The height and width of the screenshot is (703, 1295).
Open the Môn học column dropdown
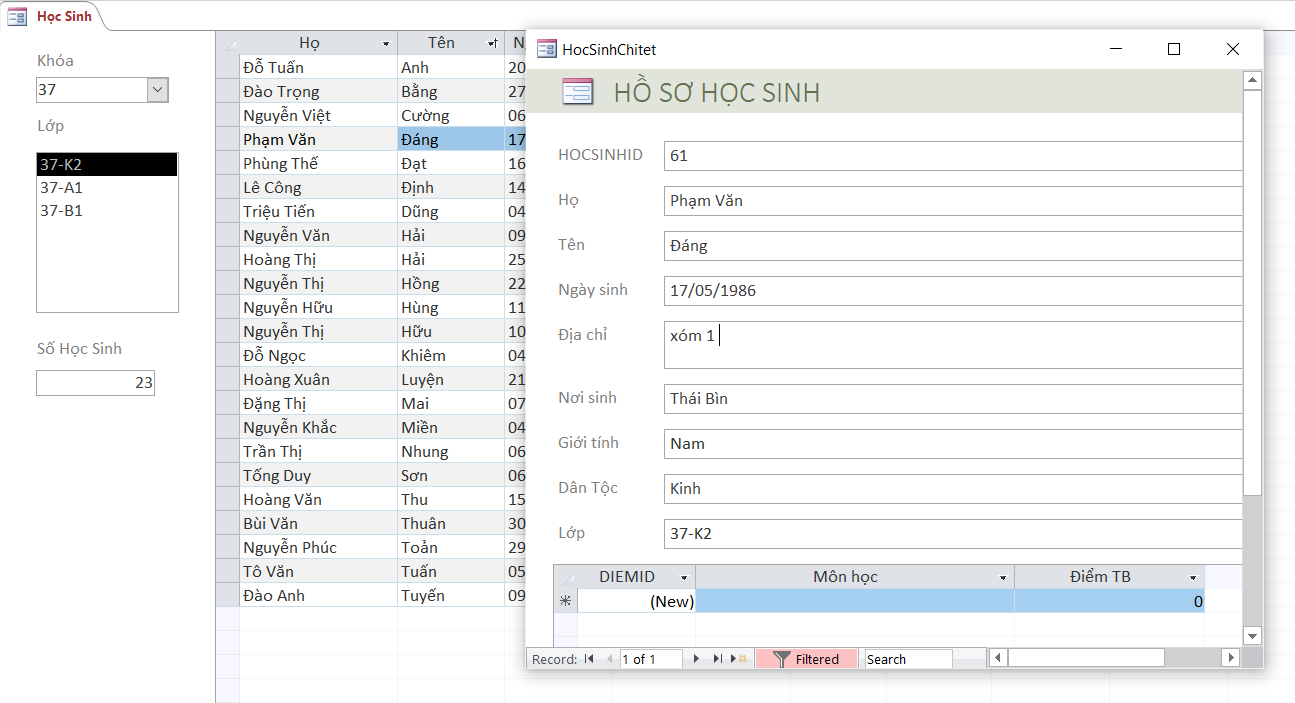[1003, 577]
